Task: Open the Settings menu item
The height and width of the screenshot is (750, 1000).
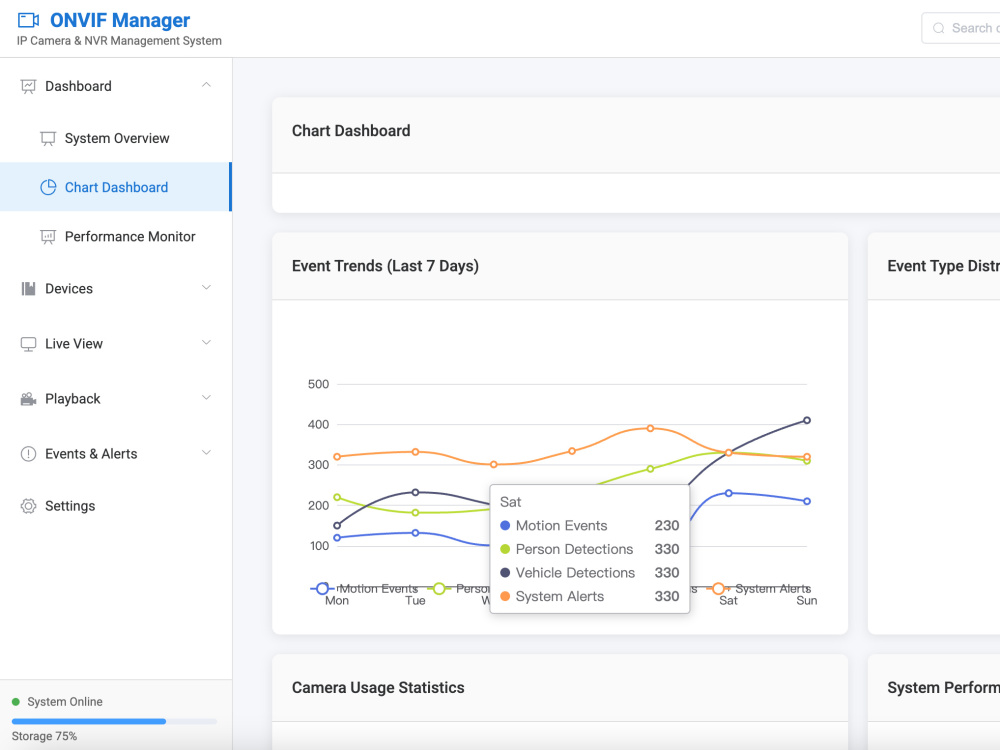Action: click(x=116, y=506)
